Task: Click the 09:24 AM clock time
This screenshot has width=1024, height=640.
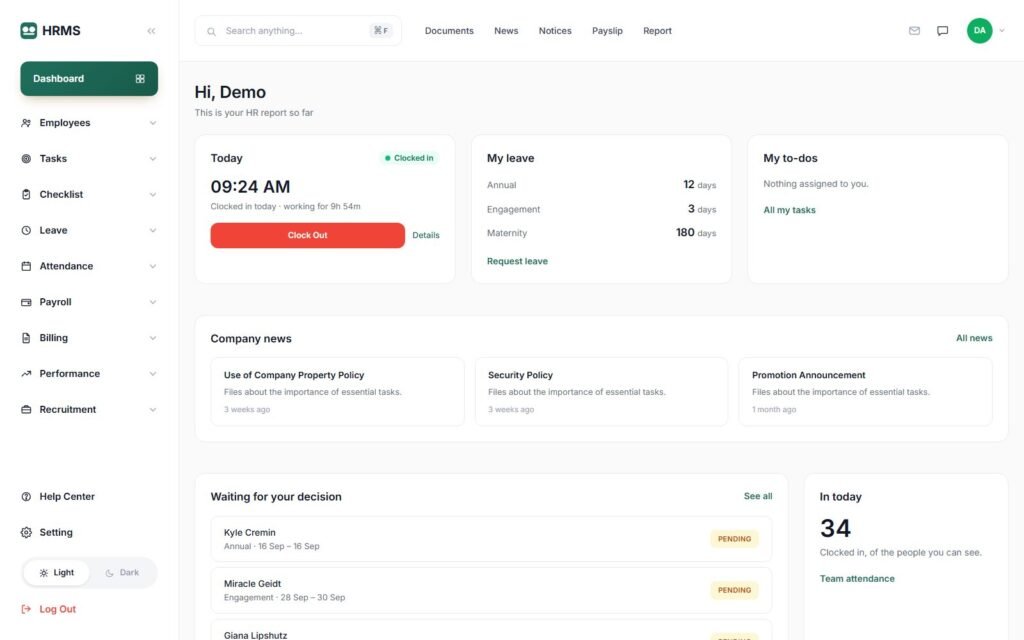Action: point(250,187)
